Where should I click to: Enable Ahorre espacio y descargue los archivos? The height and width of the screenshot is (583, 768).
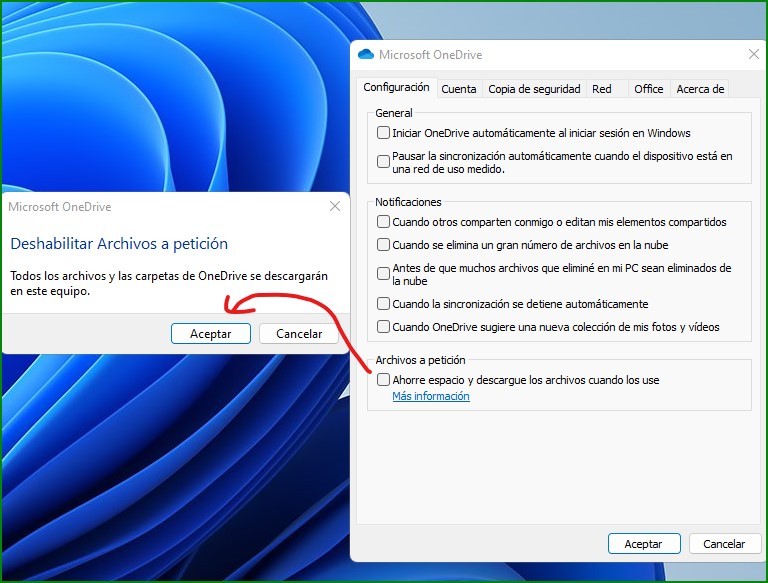(383, 380)
